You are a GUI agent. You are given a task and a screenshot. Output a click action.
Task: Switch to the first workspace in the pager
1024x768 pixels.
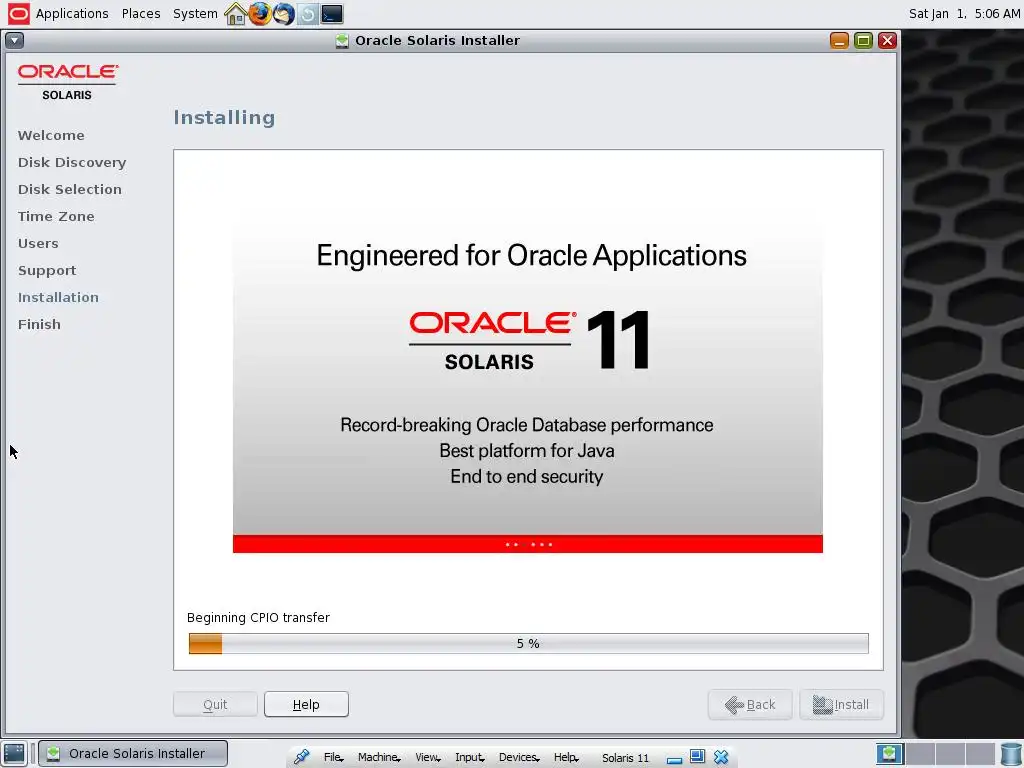(x=889, y=754)
